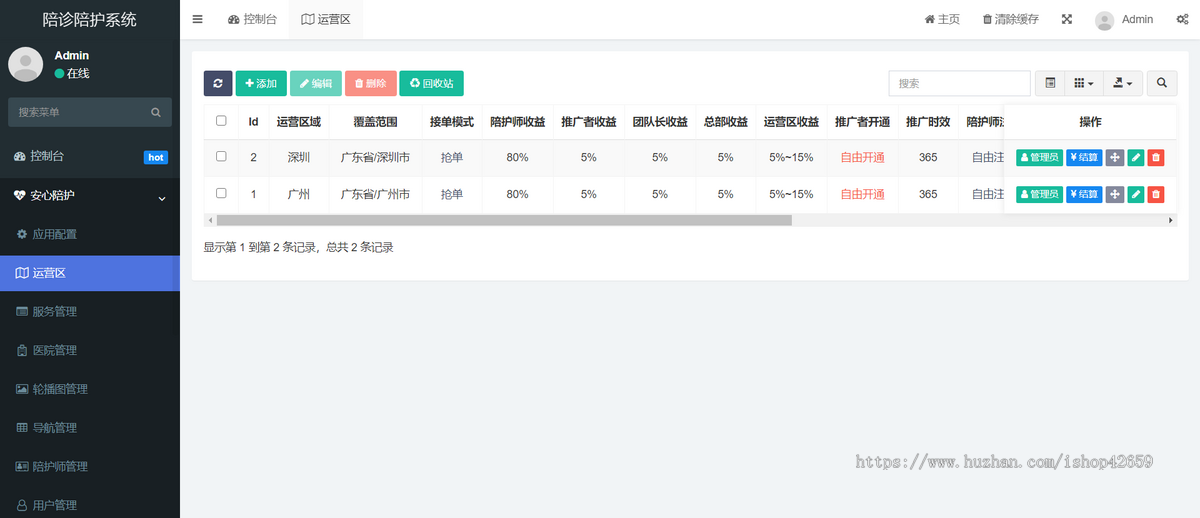Click the 推广时效 column header
The image size is (1200, 518).
pyautogui.click(x=928, y=122)
